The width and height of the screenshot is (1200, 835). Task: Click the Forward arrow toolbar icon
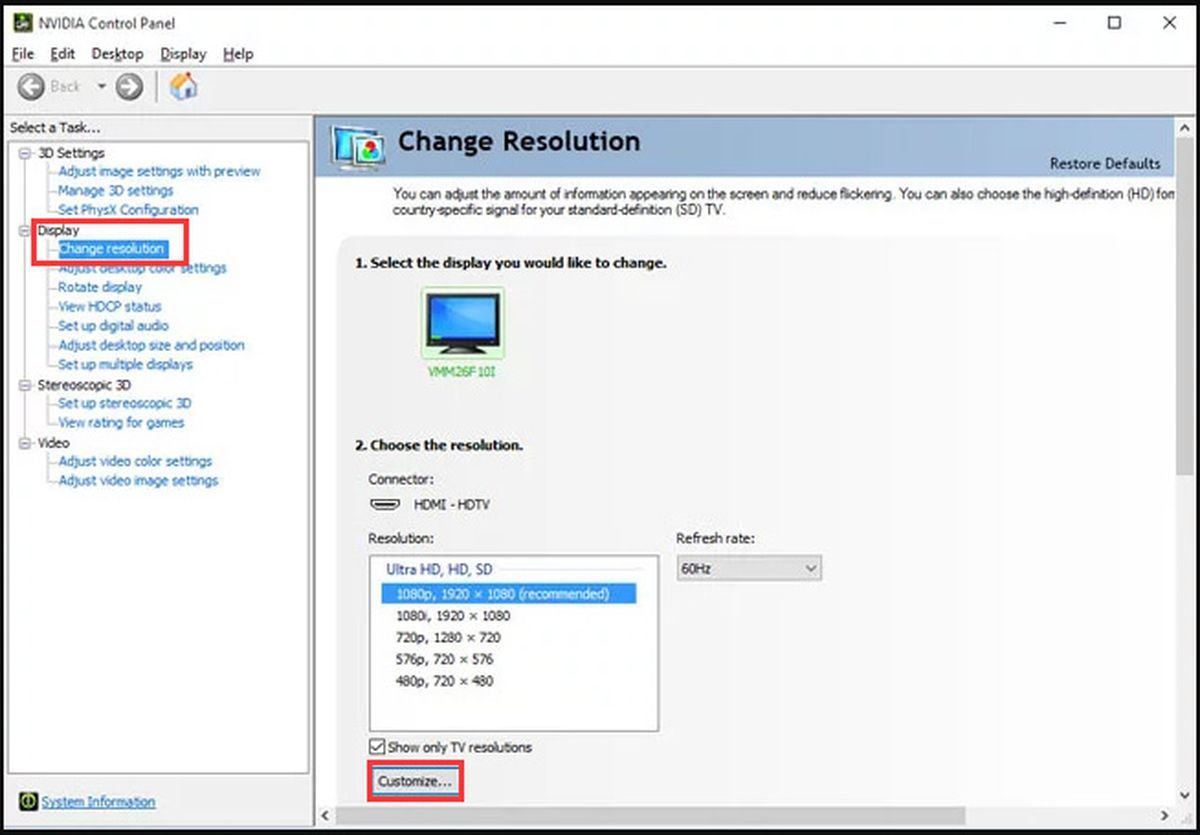(129, 87)
